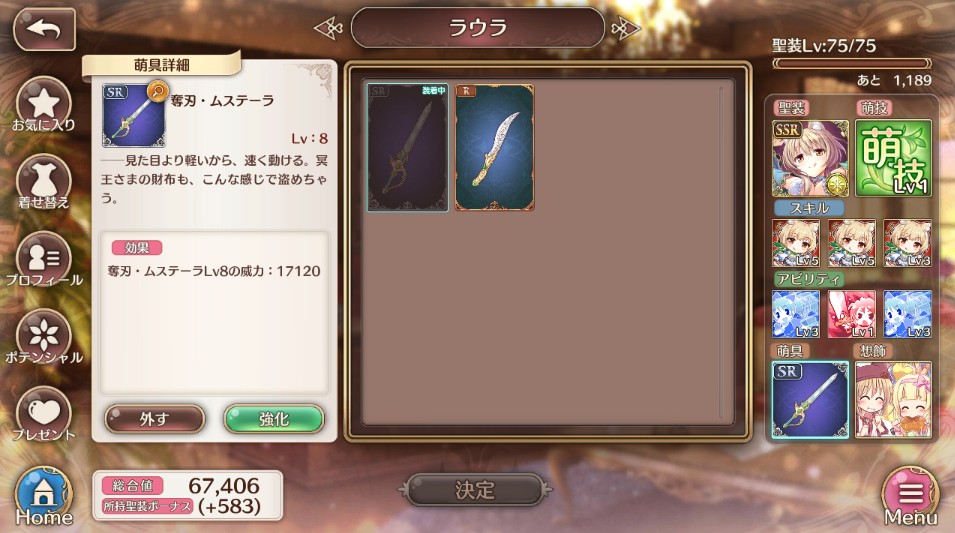Tap the green 萌技 Lv1 tile
955x533 pixels.
pos(893,158)
